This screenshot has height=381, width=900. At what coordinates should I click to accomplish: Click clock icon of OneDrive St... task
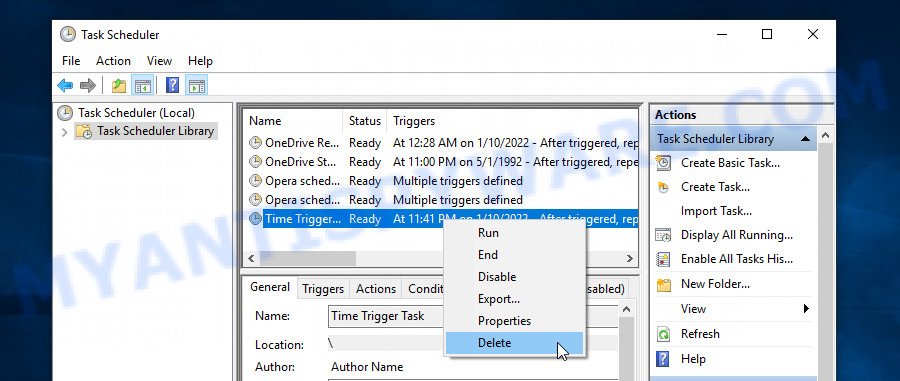click(255, 162)
